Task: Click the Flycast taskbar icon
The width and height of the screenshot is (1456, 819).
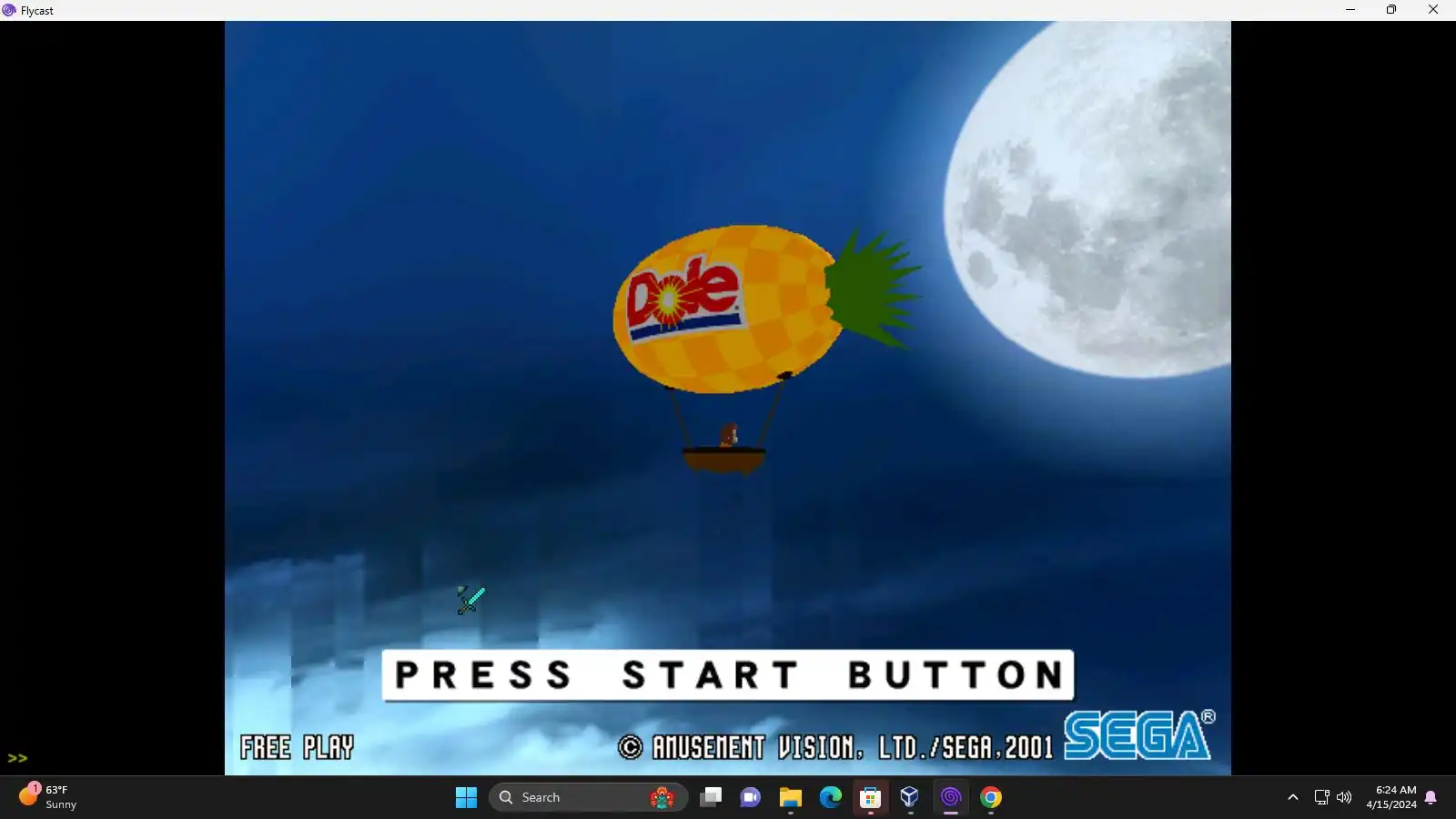Action: [951, 797]
